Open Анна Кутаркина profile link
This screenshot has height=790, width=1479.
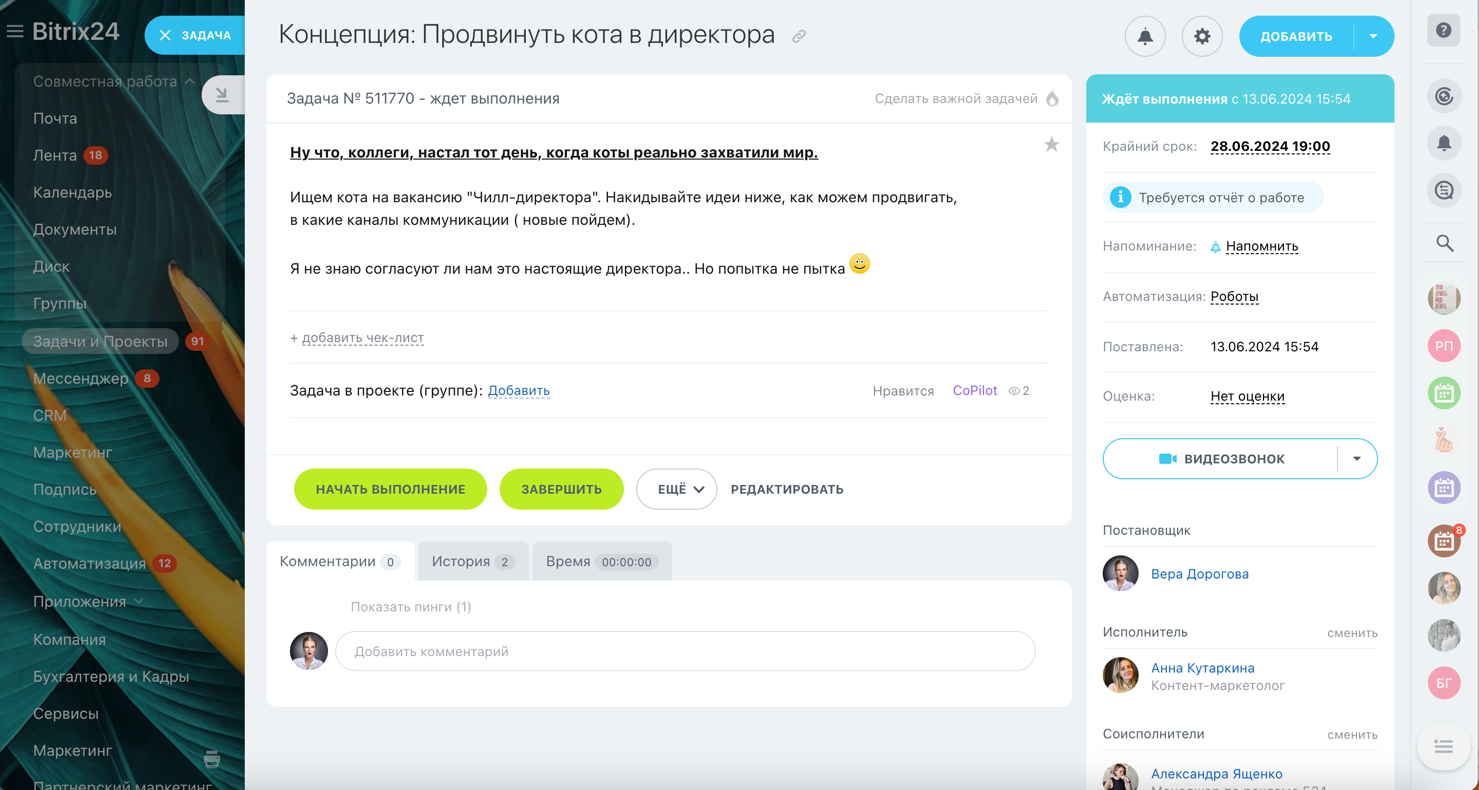click(1202, 668)
